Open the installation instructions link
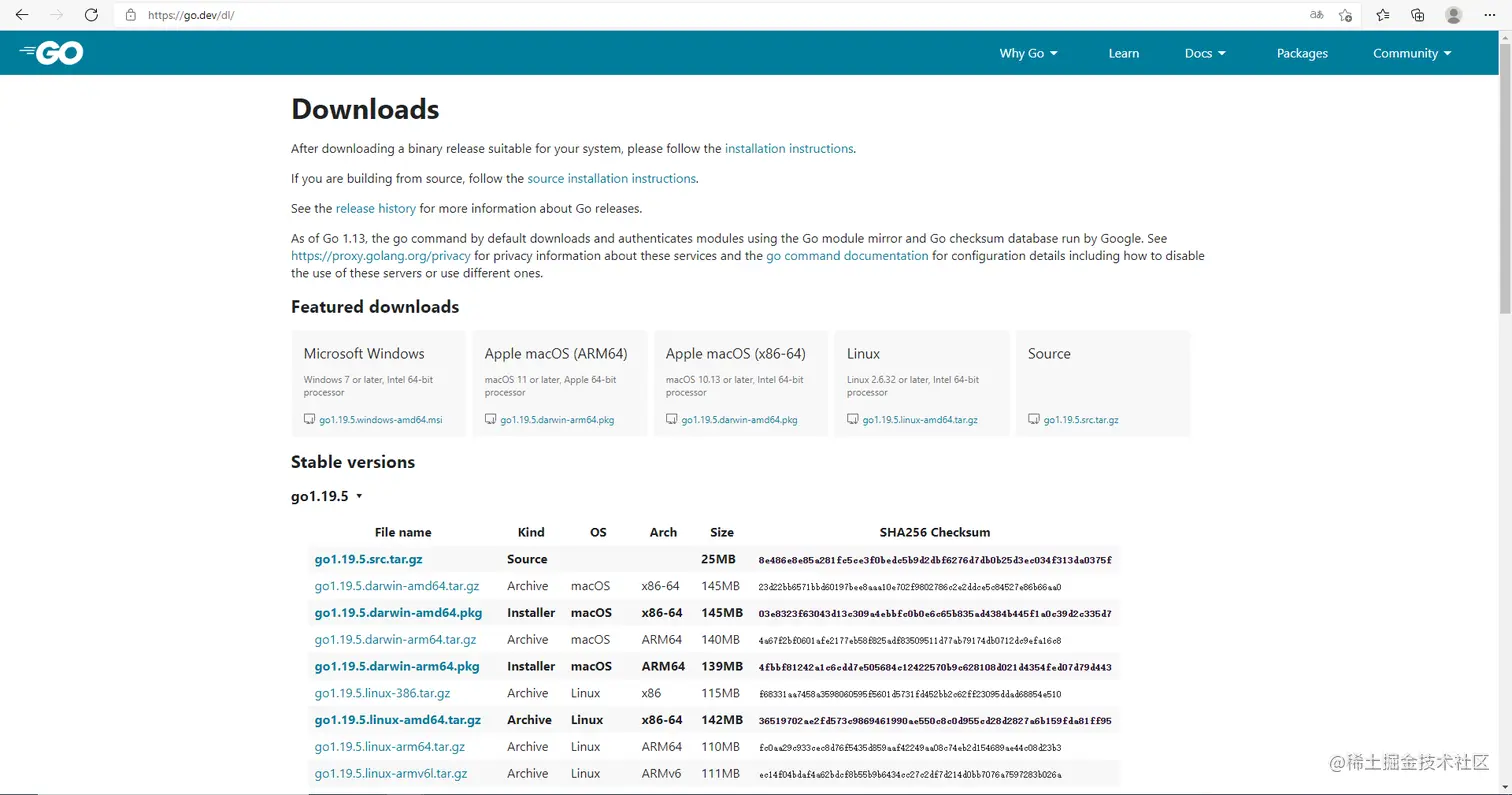This screenshot has height=795, width=1512. [x=789, y=148]
